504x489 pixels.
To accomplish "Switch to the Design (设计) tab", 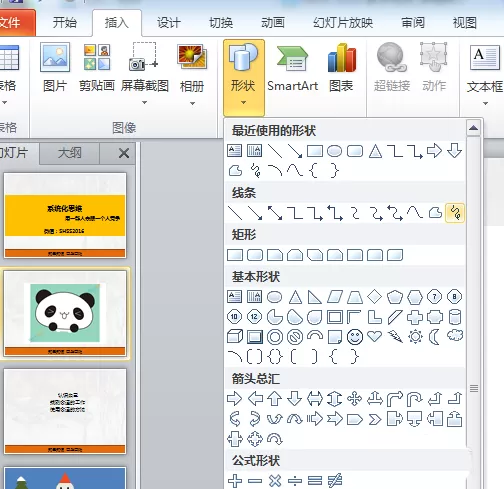I will pos(169,23).
